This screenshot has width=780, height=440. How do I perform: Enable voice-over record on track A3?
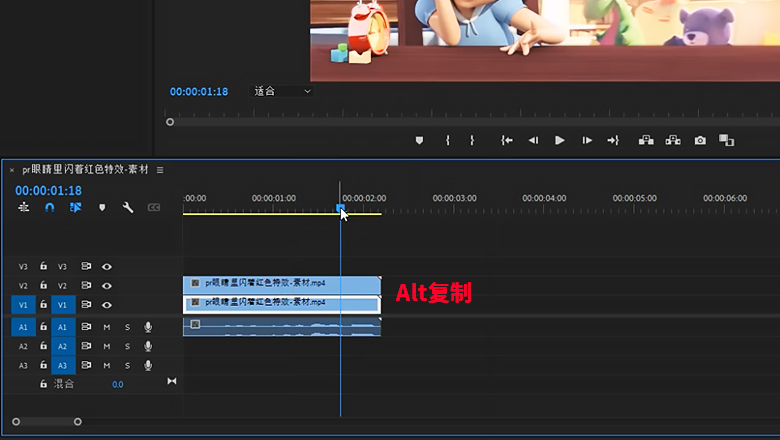point(148,365)
